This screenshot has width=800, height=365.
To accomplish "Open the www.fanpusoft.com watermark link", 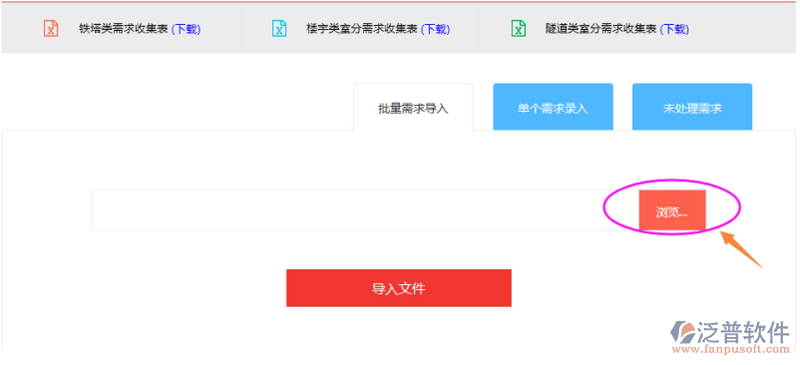I will pyautogui.click(x=731, y=350).
